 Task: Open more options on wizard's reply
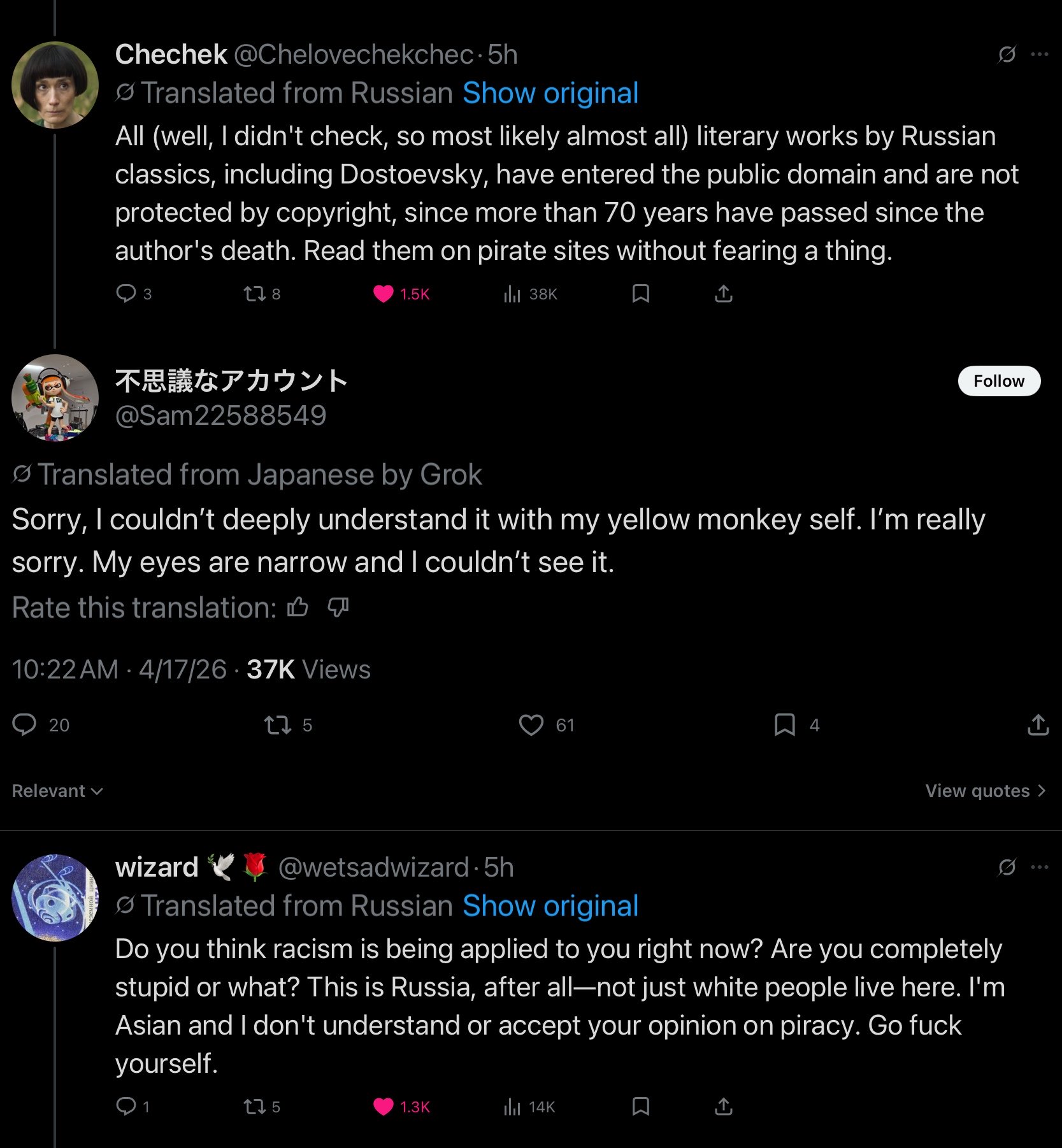[x=1039, y=867]
